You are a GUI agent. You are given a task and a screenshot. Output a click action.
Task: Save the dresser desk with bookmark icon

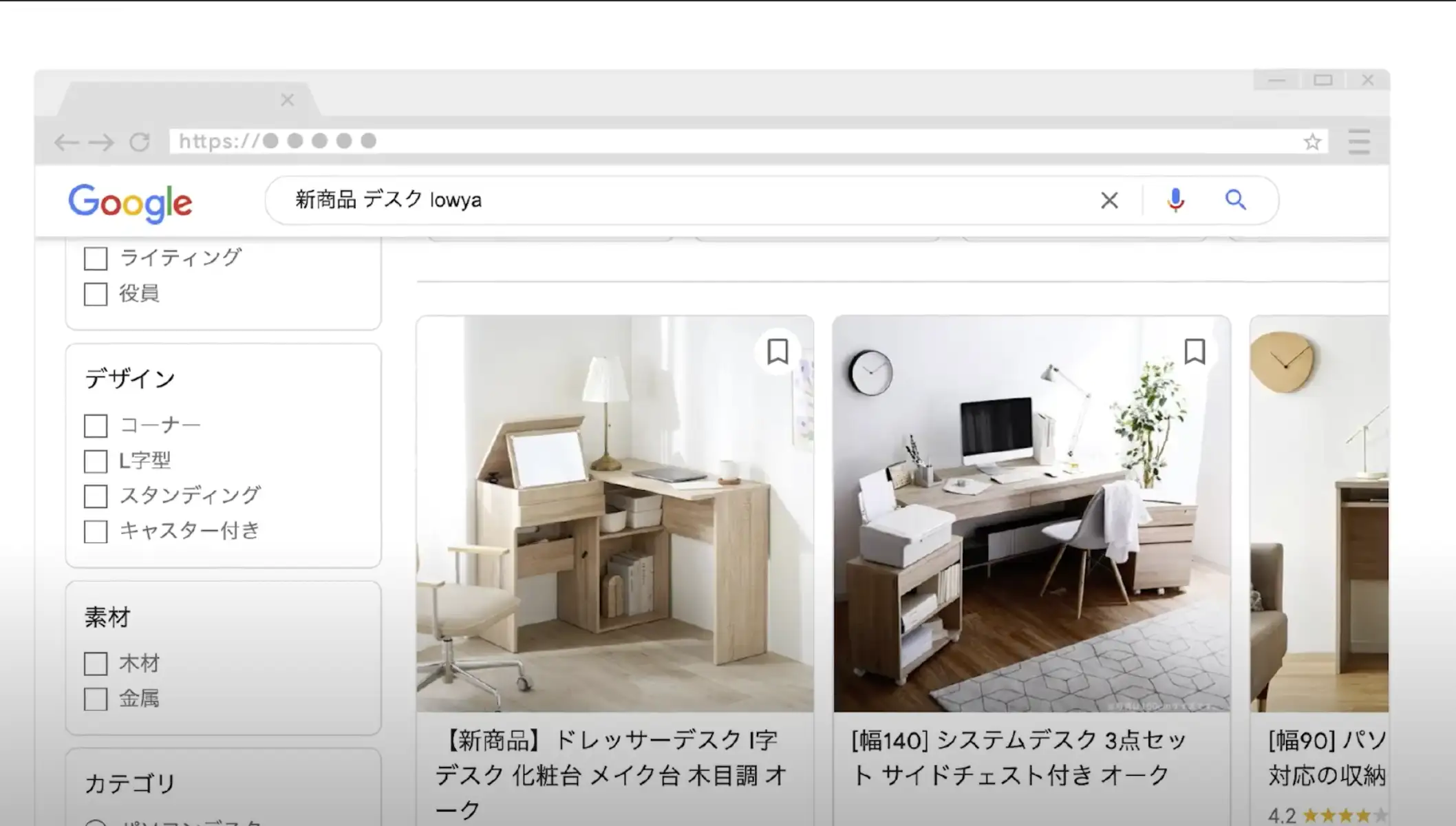point(778,351)
